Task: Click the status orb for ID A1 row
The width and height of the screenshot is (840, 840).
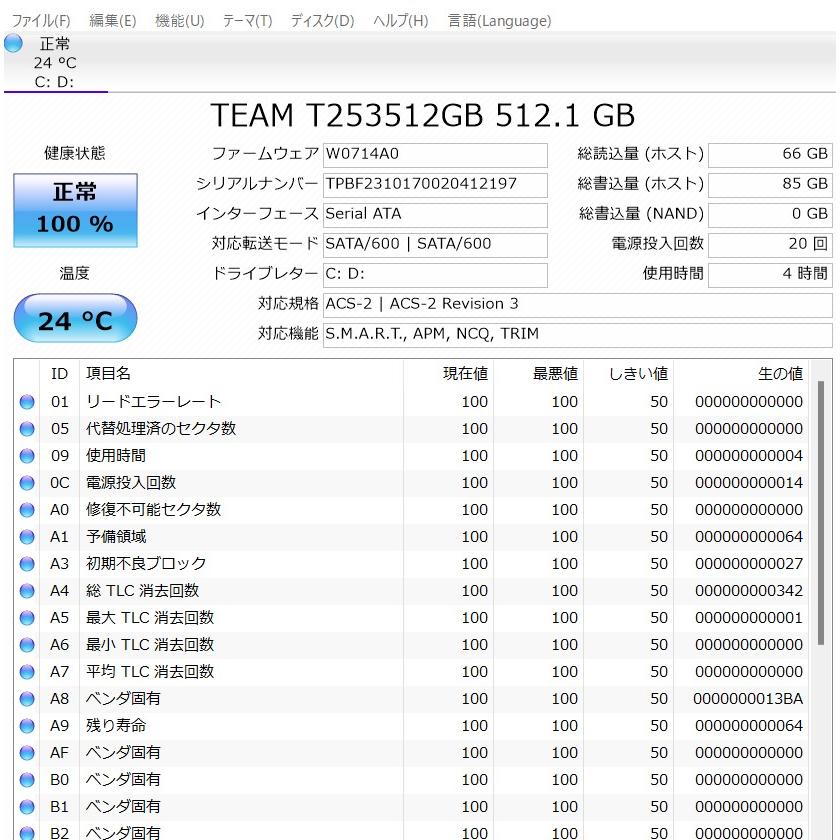Action: click(x=27, y=537)
